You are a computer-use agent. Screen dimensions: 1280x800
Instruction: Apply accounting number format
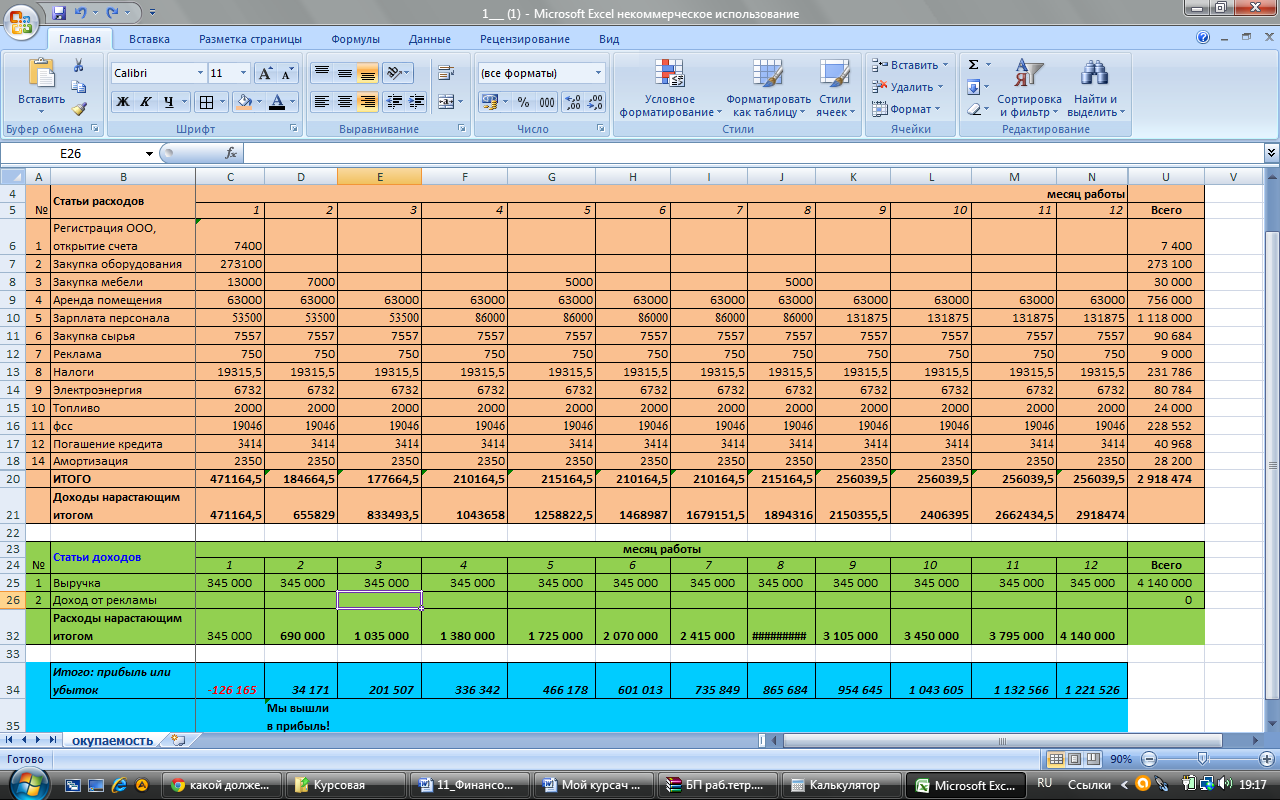pyautogui.click(x=489, y=102)
